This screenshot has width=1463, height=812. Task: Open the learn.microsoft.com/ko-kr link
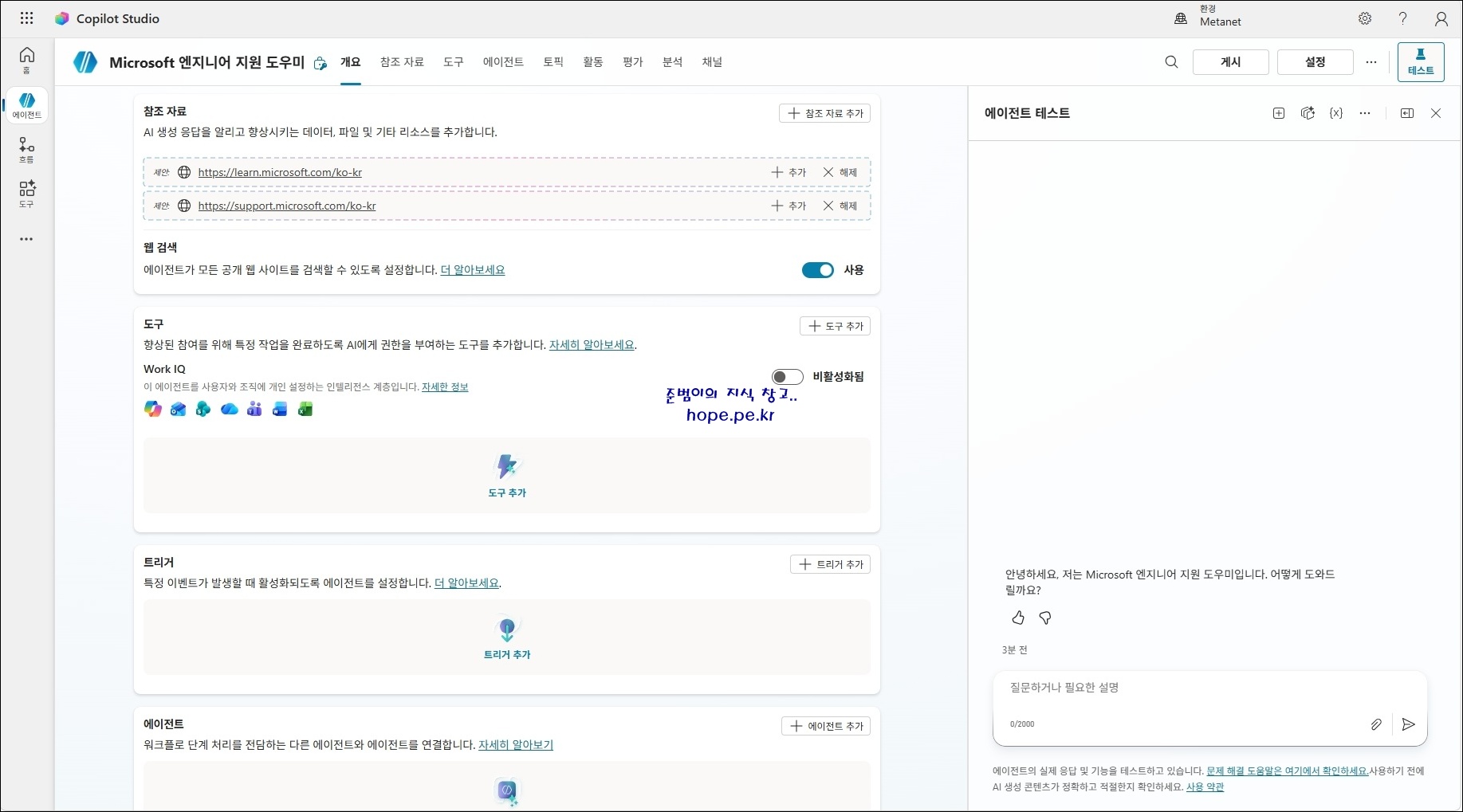tap(280, 172)
